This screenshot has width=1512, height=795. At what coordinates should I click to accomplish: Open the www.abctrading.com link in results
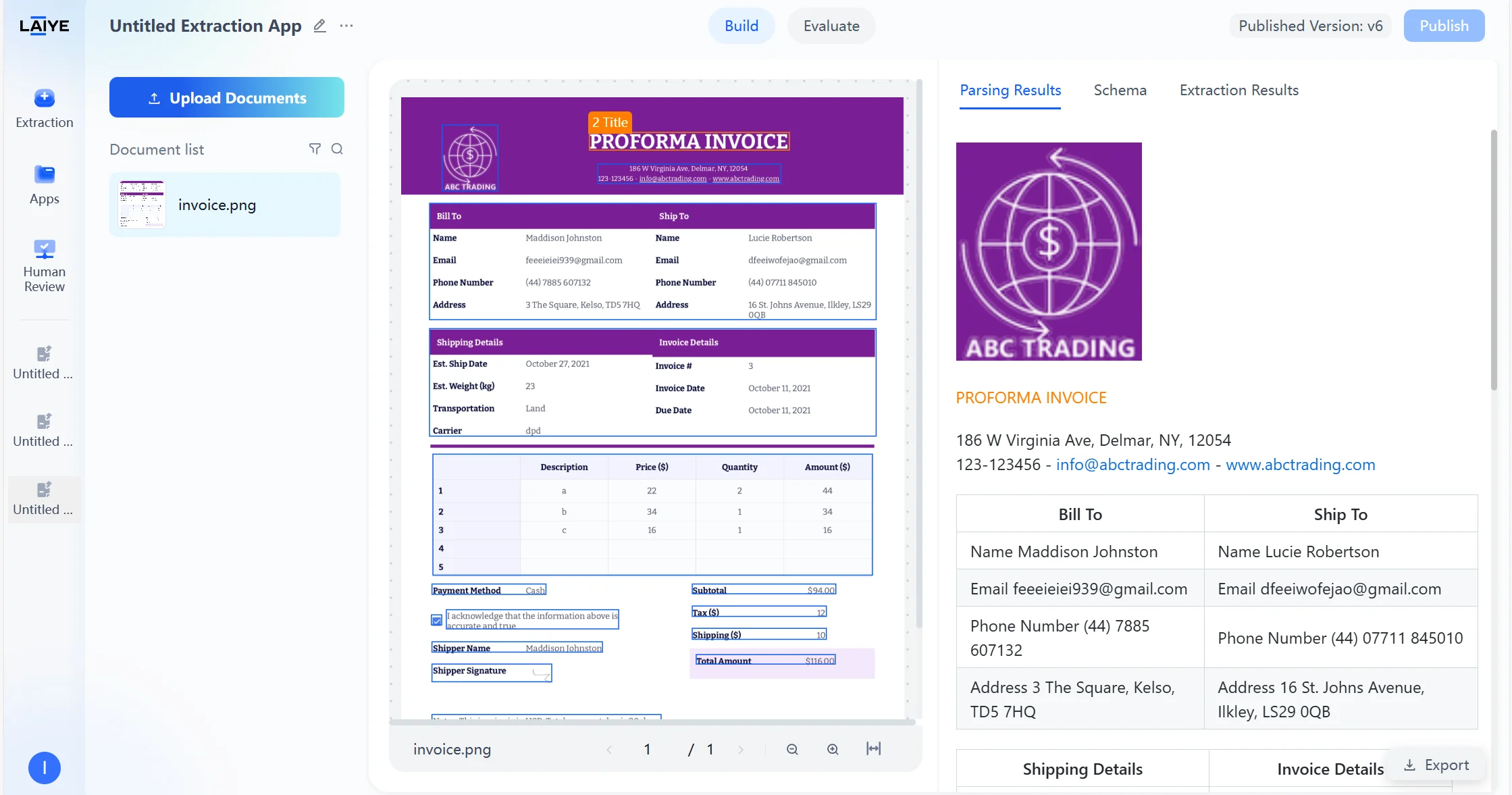coord(1300,465)
